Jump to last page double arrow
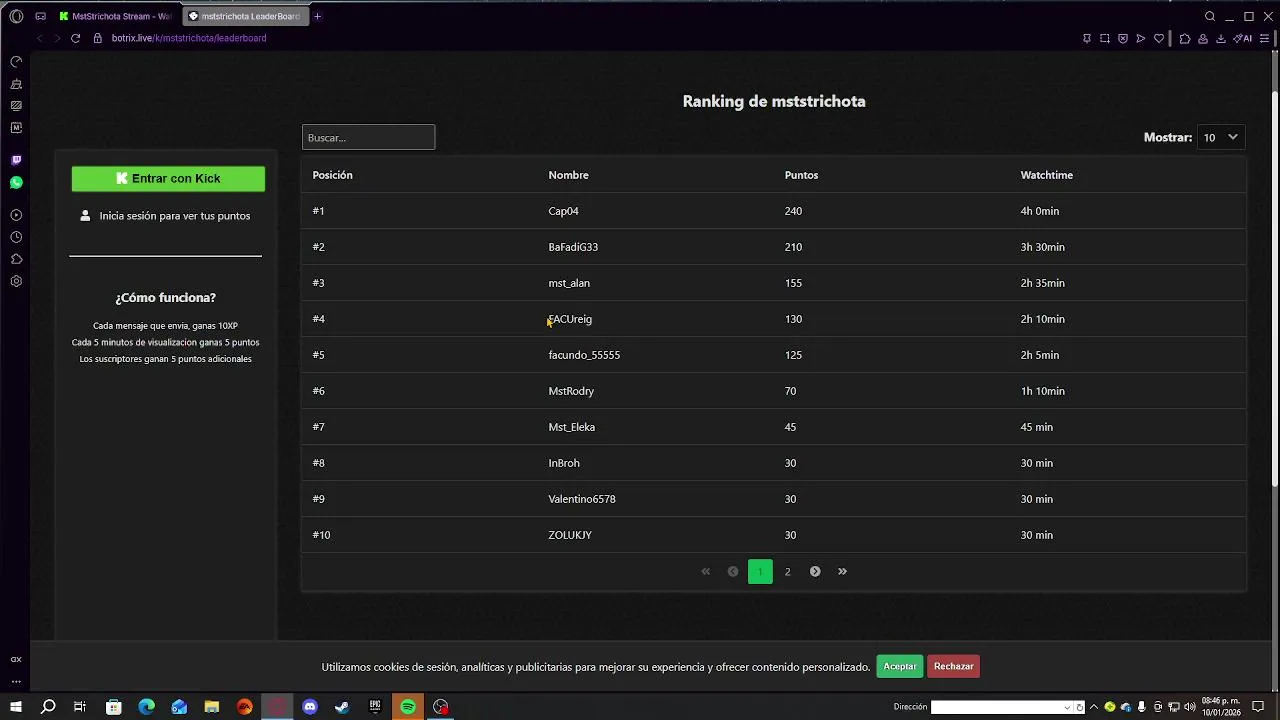 coord(842,572)
